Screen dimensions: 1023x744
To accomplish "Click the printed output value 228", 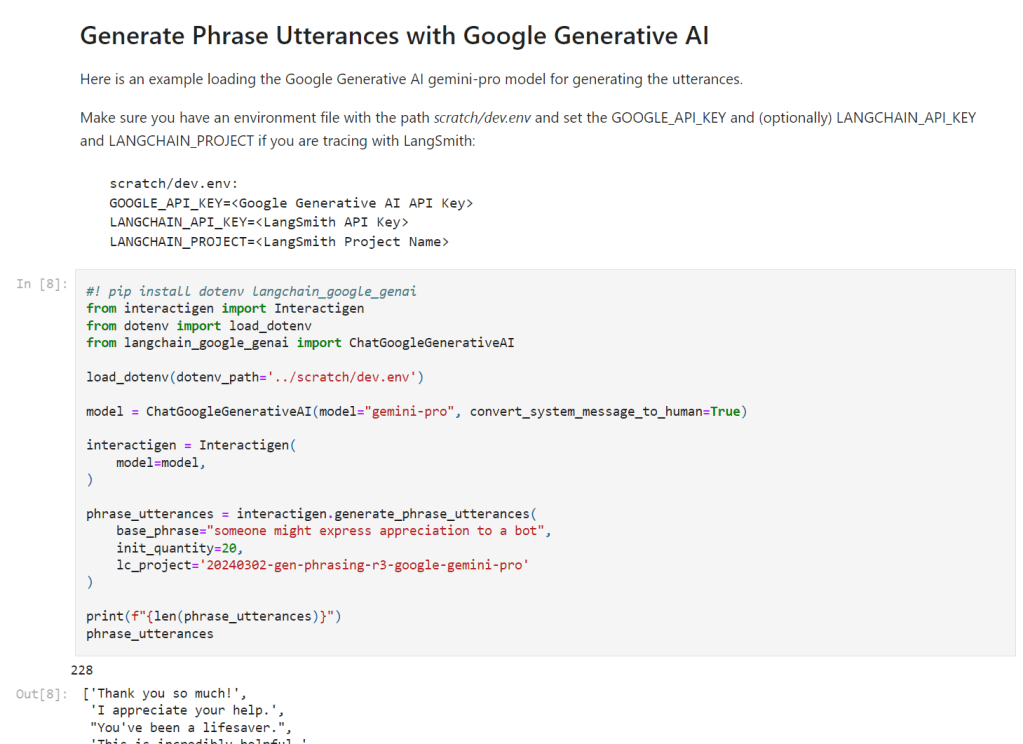I will coord(82,670).
